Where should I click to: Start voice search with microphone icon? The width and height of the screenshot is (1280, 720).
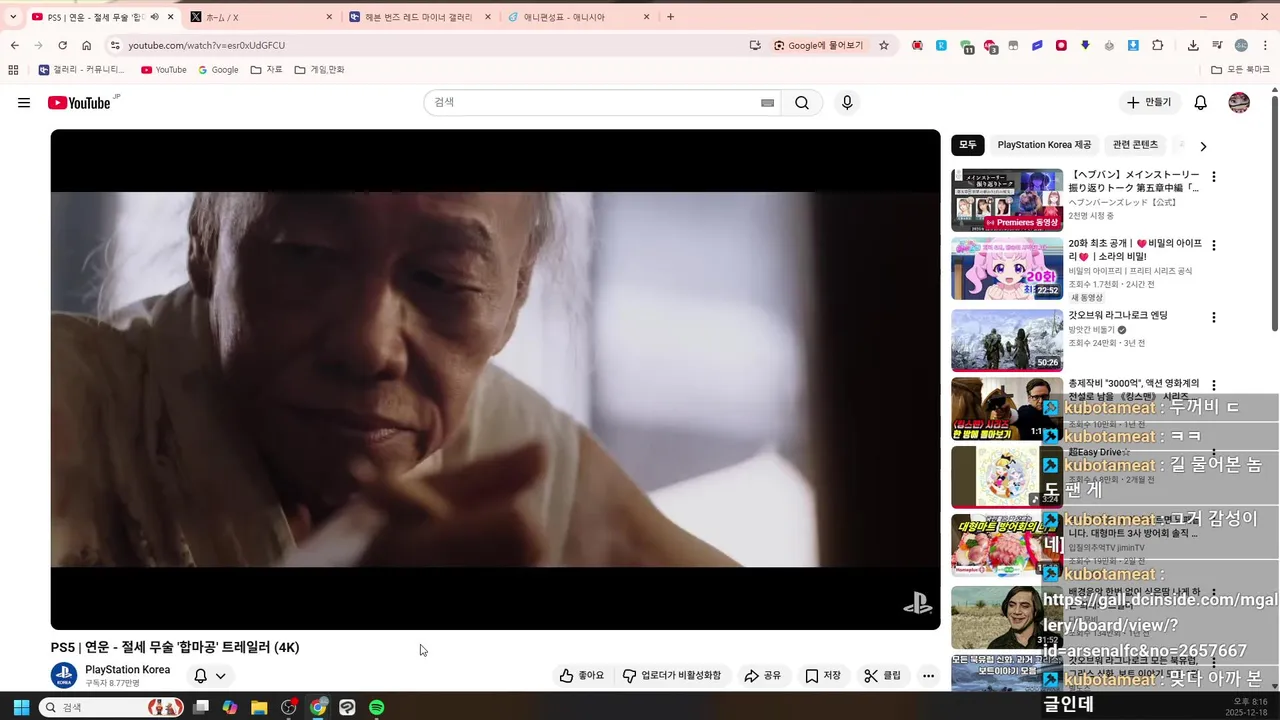(847, 103)
